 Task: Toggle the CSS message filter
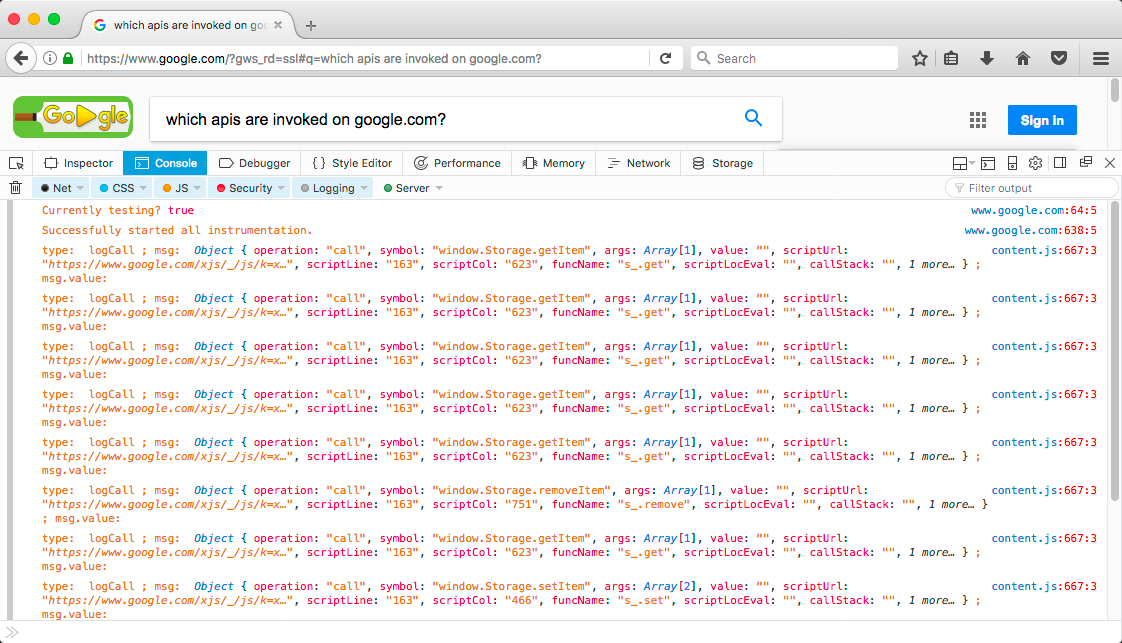pyautogui.click(x=117, y=188)
